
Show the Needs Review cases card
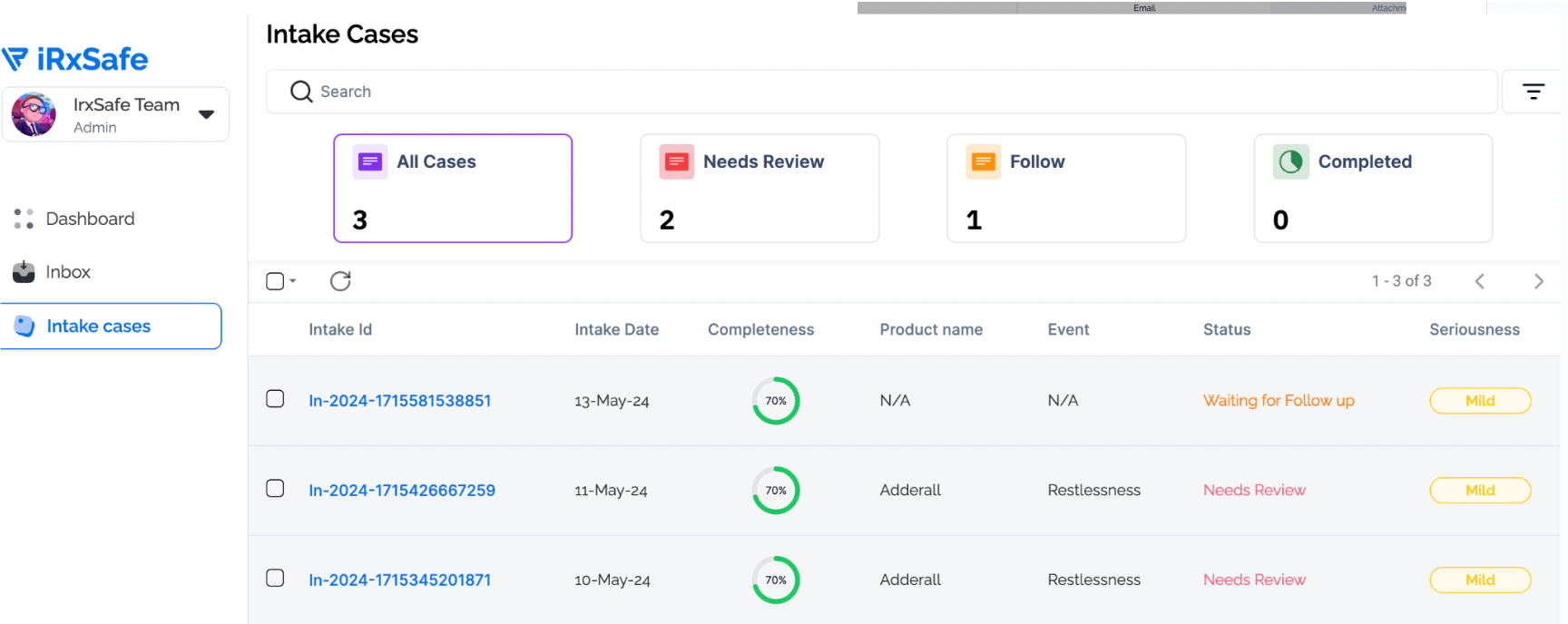759,189
